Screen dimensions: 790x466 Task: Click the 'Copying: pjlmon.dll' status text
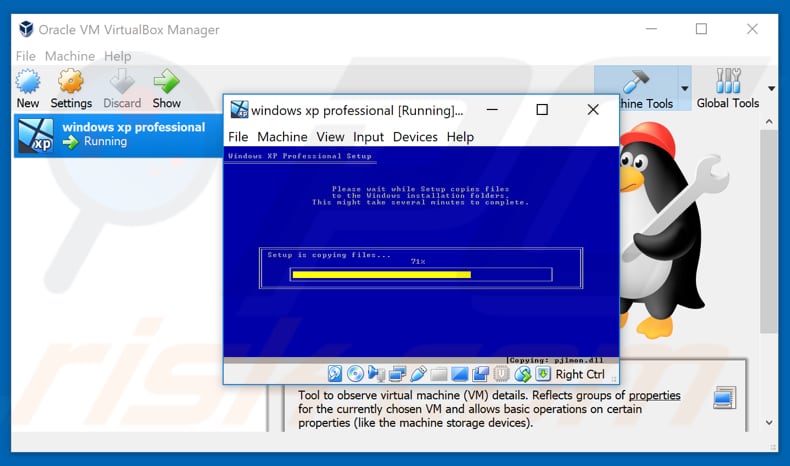click(x=556, y=360)
